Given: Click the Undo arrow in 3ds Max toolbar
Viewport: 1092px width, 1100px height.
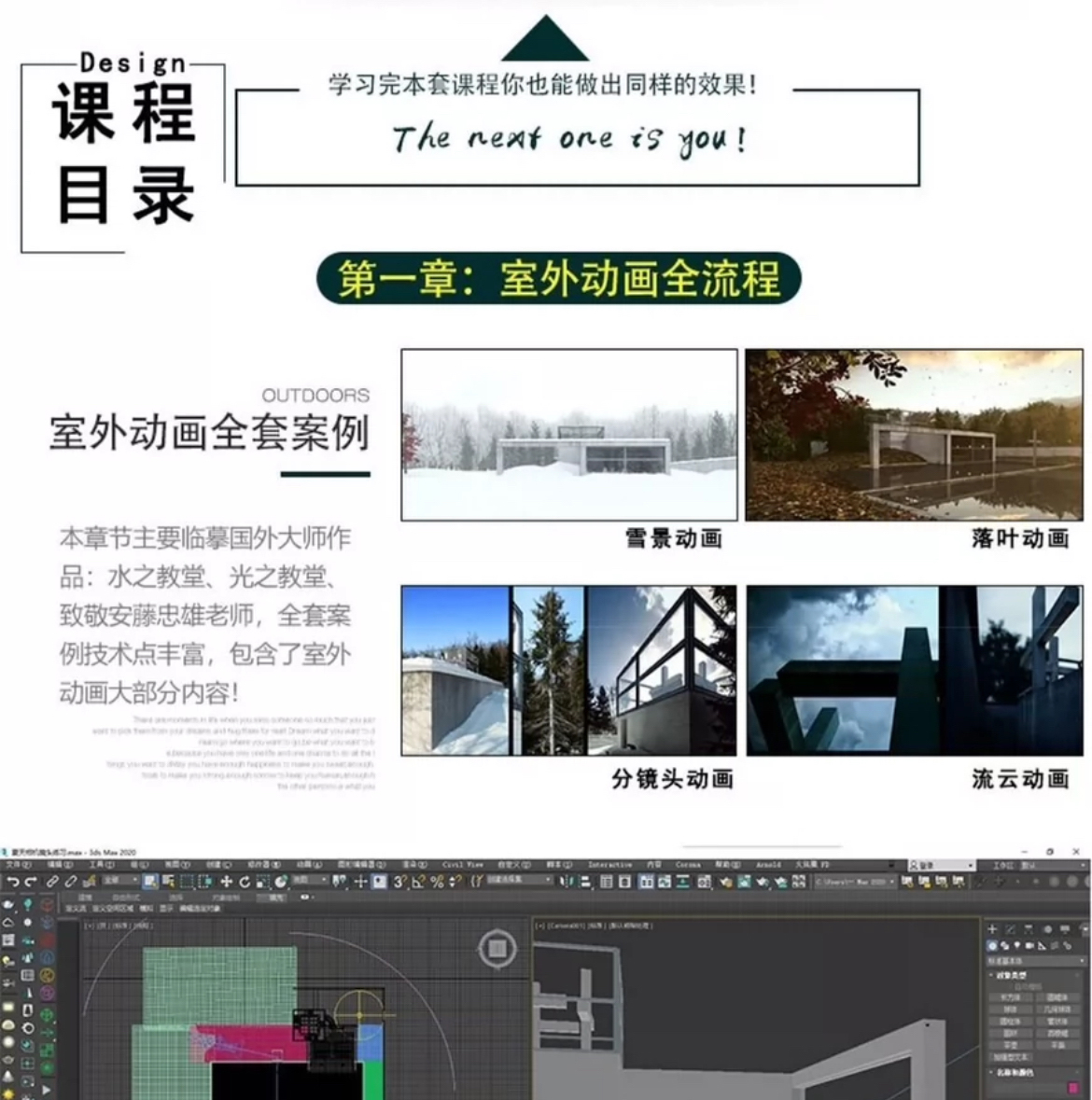Looking at the screenshot, I should [13, 881].
